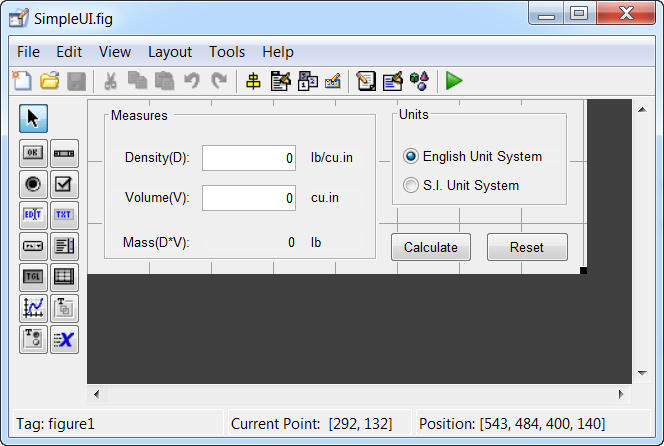The image size is (664, 446).
Task: Open the Align Objects tool
Action: (253, 81)
